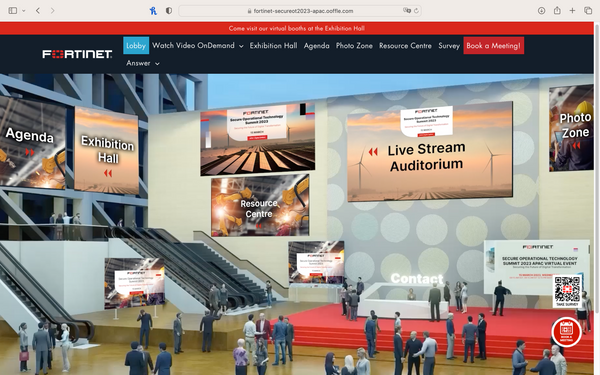Click the red Book a Meeting calendar icon

pos(566,331)
